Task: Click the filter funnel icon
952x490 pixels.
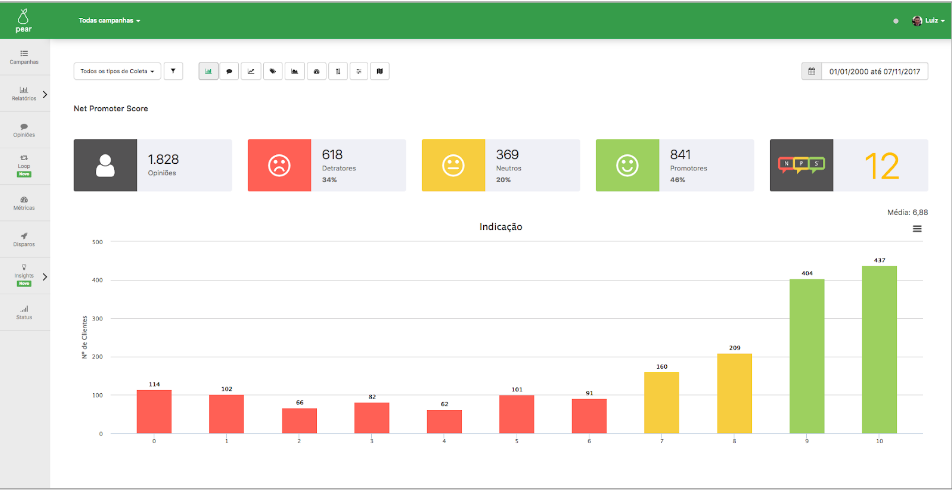Action: click(x=173, y=71)
